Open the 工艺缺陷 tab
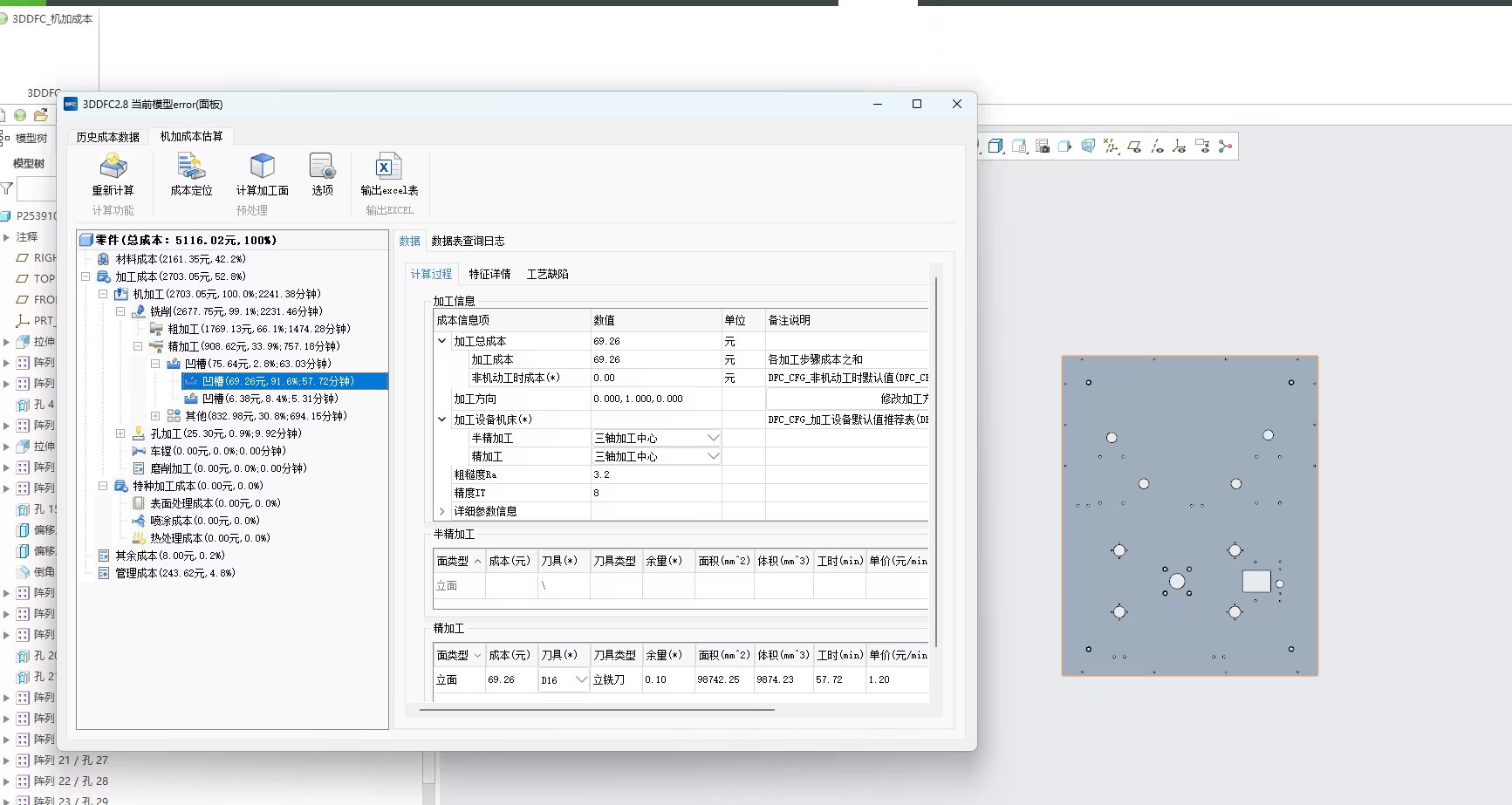The image size is (1512, 805). pos(547,274)
